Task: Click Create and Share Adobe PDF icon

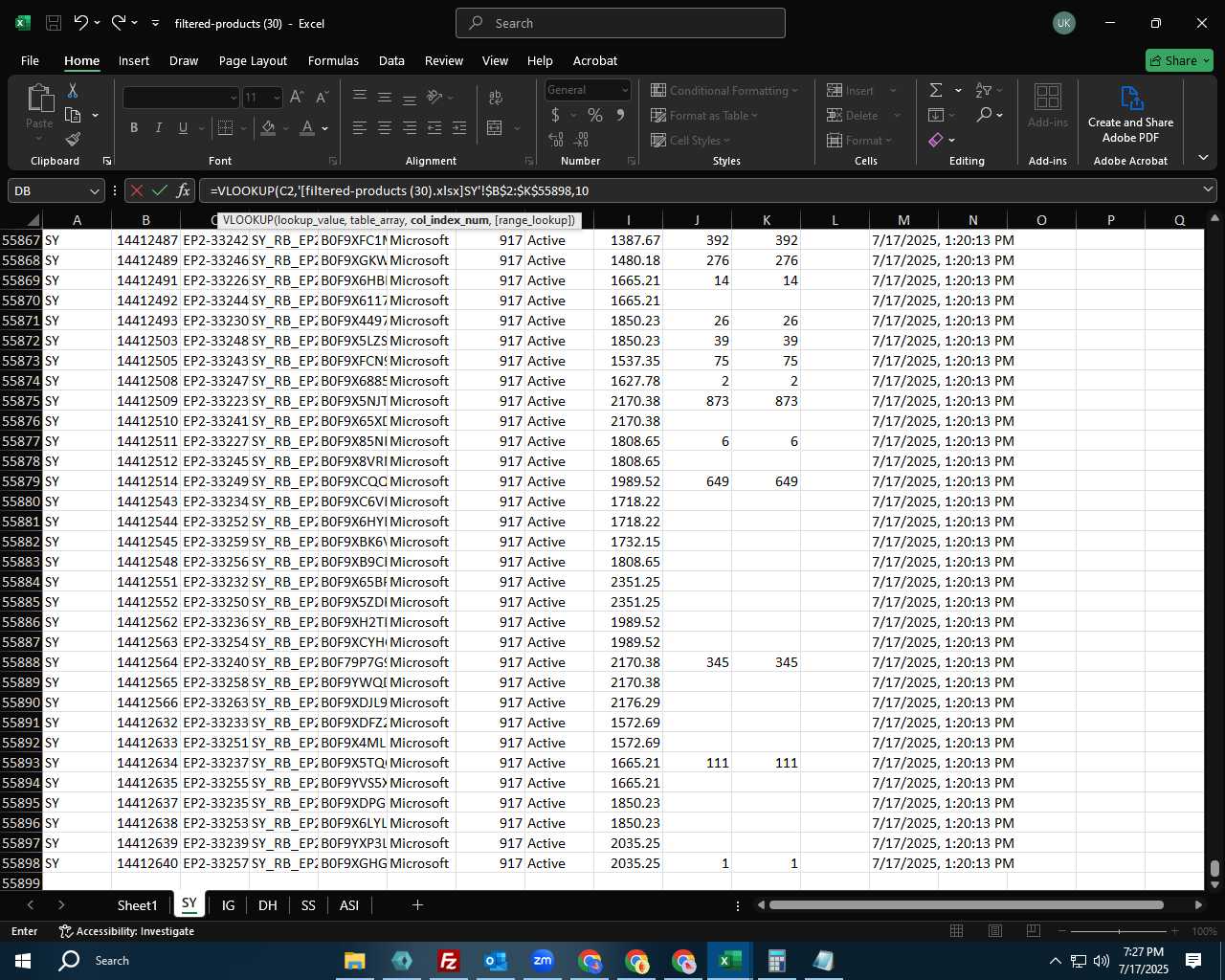Action: 1130,114
